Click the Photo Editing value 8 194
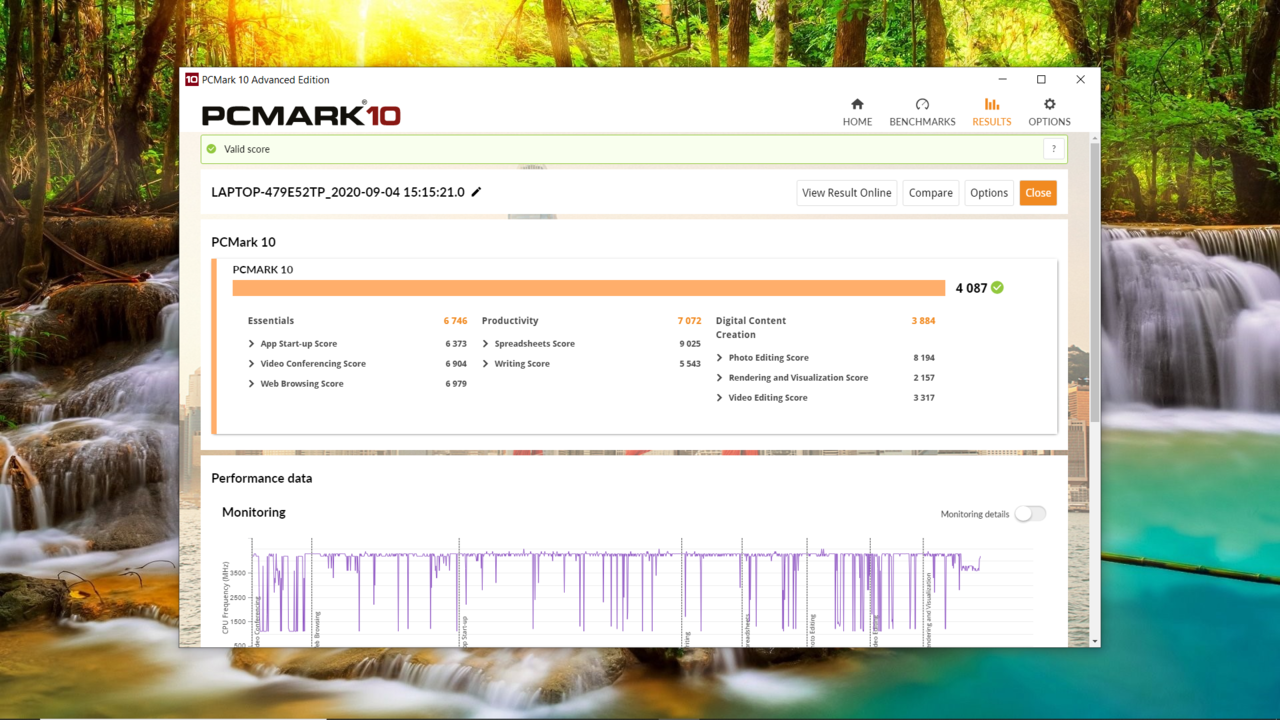The image size is (1280, 720). pos(924,358)
